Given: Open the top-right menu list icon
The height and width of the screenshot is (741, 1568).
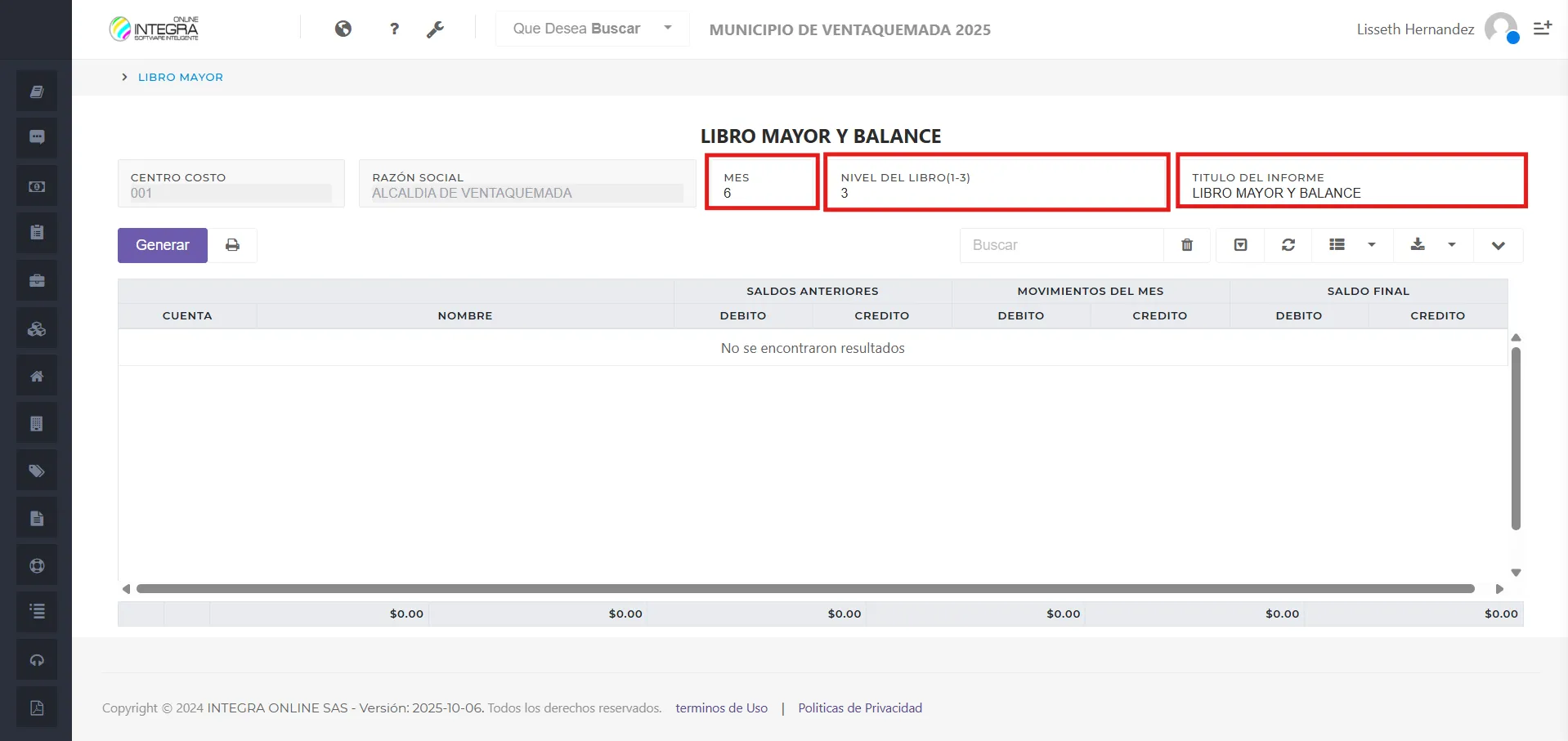Looking at the screenshot, I should [1542, 29].
